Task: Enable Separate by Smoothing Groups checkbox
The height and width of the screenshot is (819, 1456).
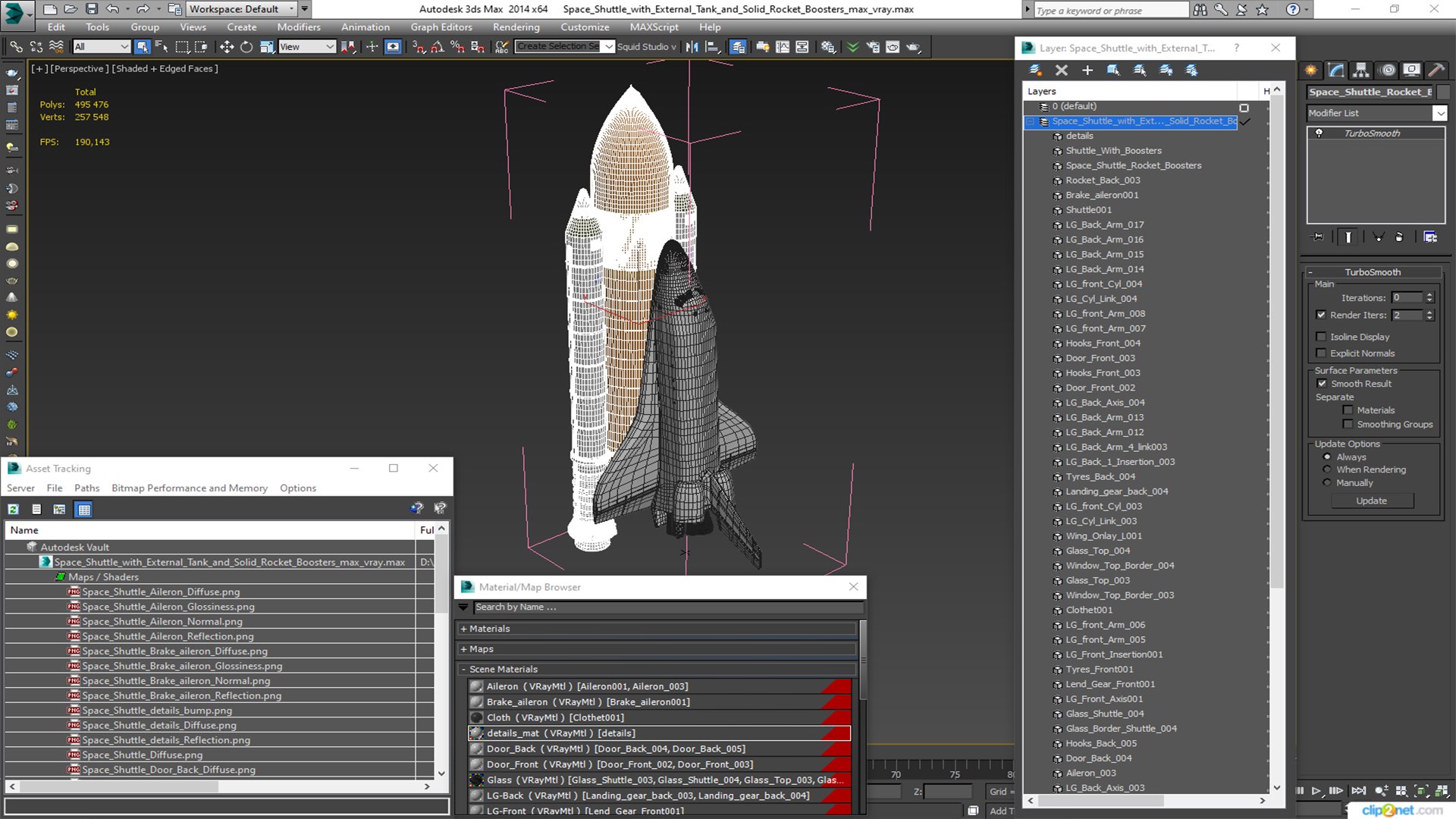Action: click(1348, 425)
